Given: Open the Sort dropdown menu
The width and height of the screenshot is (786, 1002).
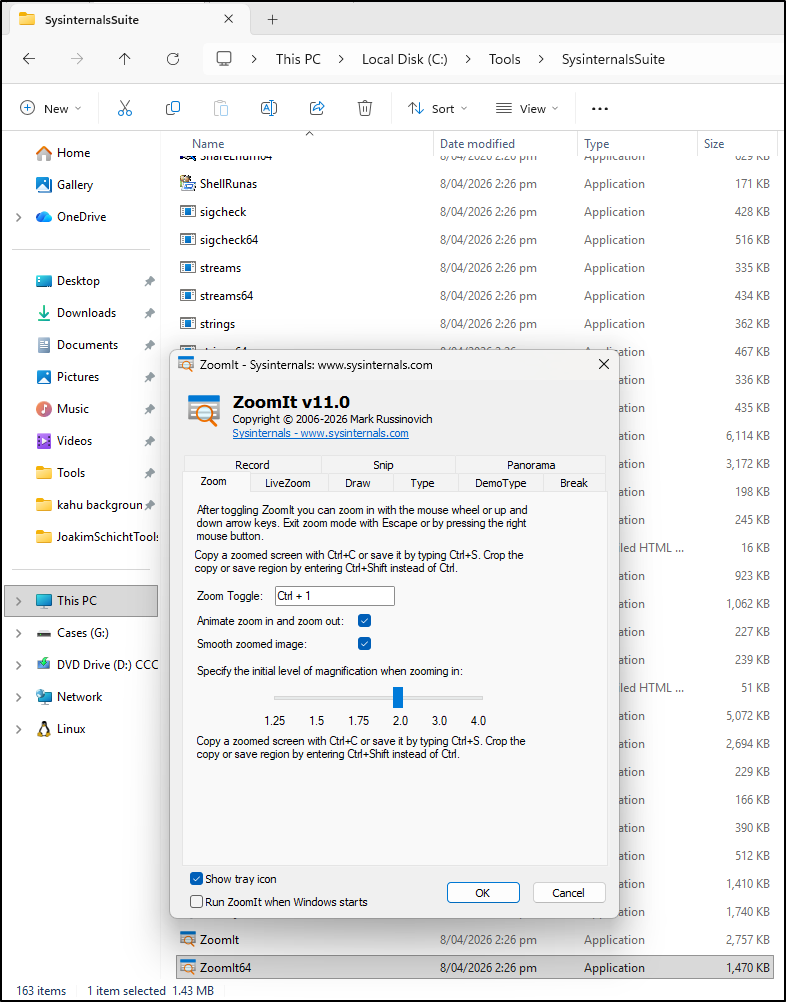Looking at the screenshot, I should click(x=438, y=109).
